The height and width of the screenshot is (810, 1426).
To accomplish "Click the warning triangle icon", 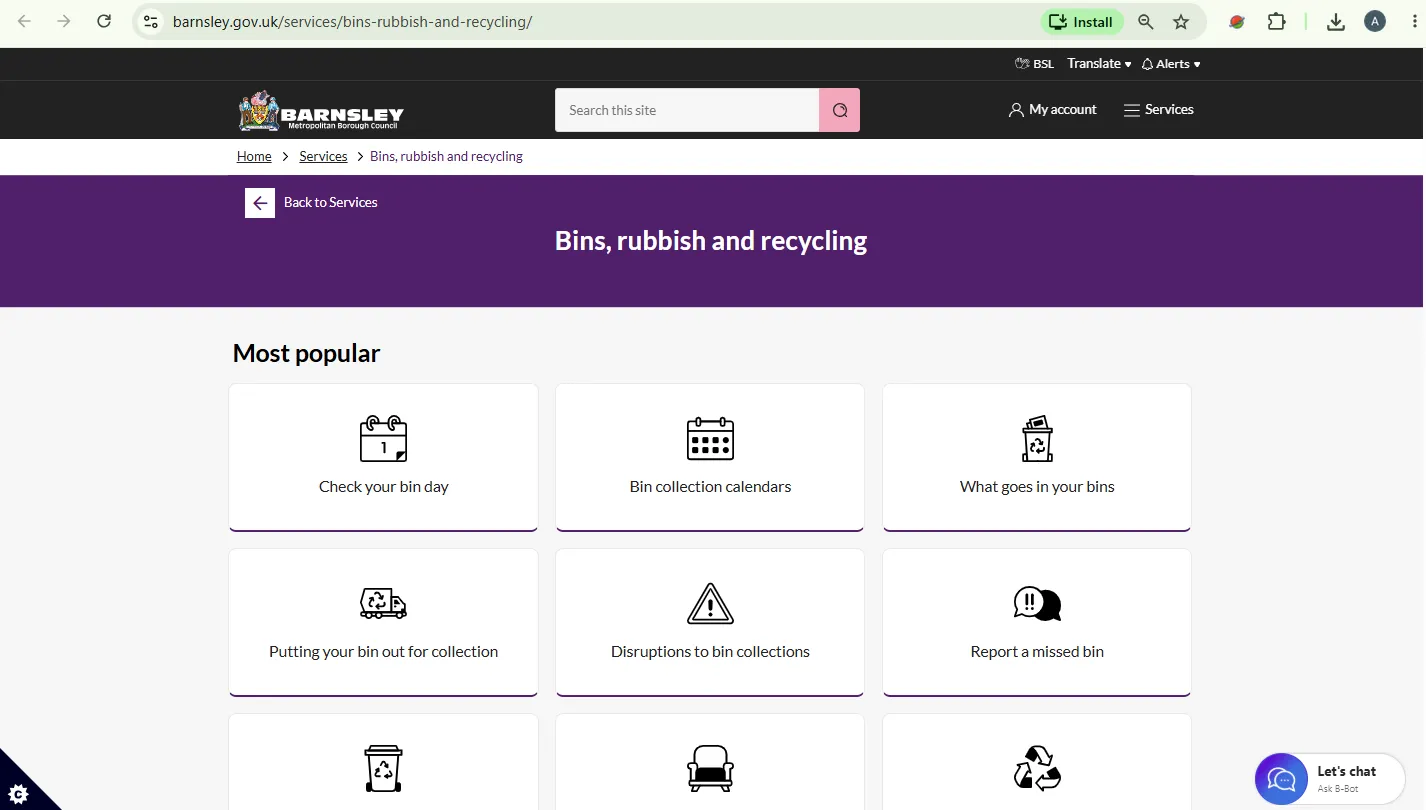I will [x=710, y=603].
